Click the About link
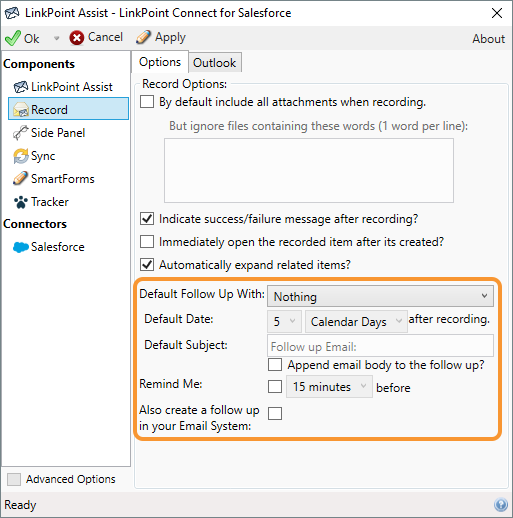513x518 pixels. (x=488, y=39)
